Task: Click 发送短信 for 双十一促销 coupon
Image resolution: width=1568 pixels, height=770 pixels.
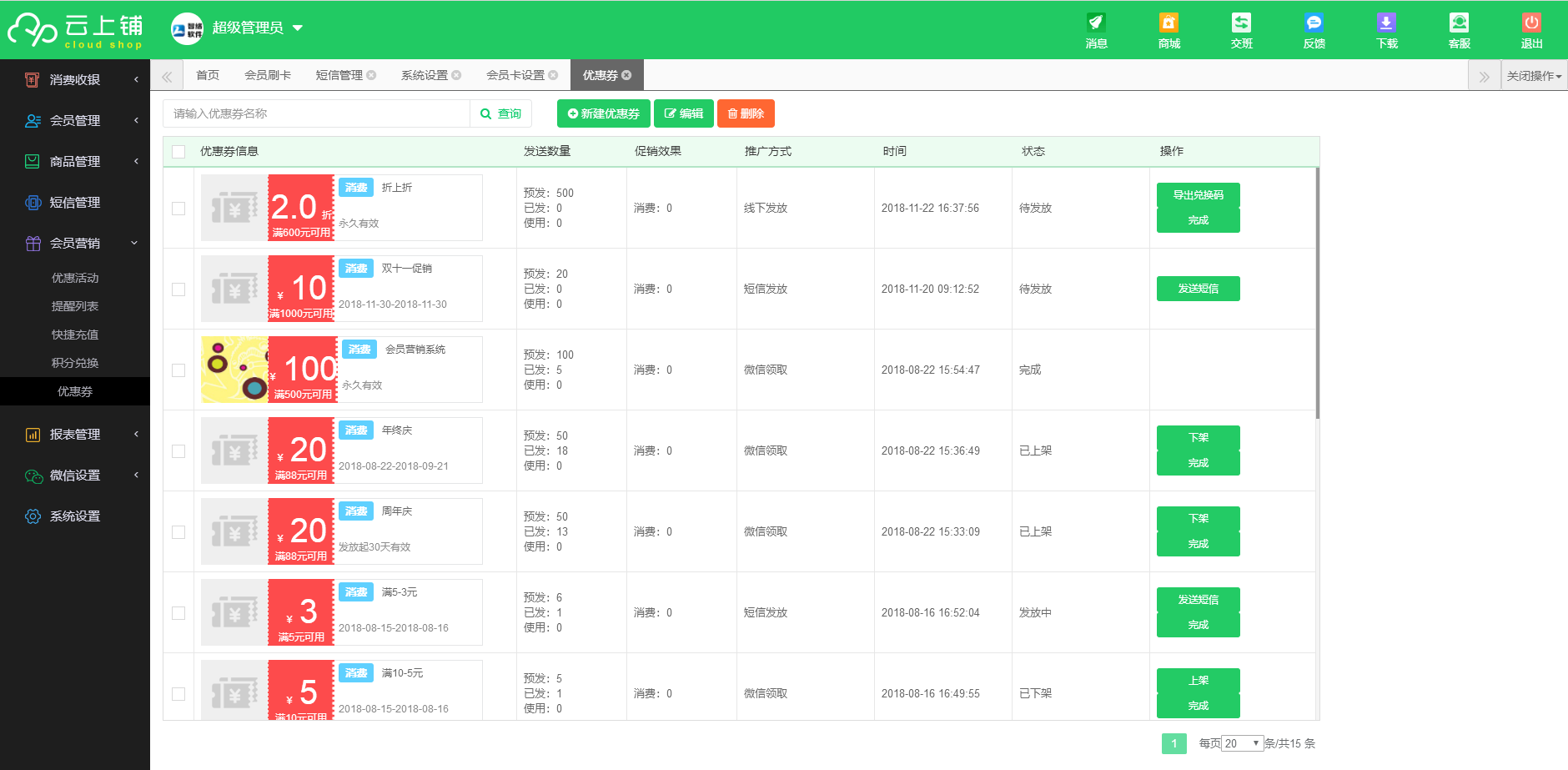Action: (x=1199, y=289)
